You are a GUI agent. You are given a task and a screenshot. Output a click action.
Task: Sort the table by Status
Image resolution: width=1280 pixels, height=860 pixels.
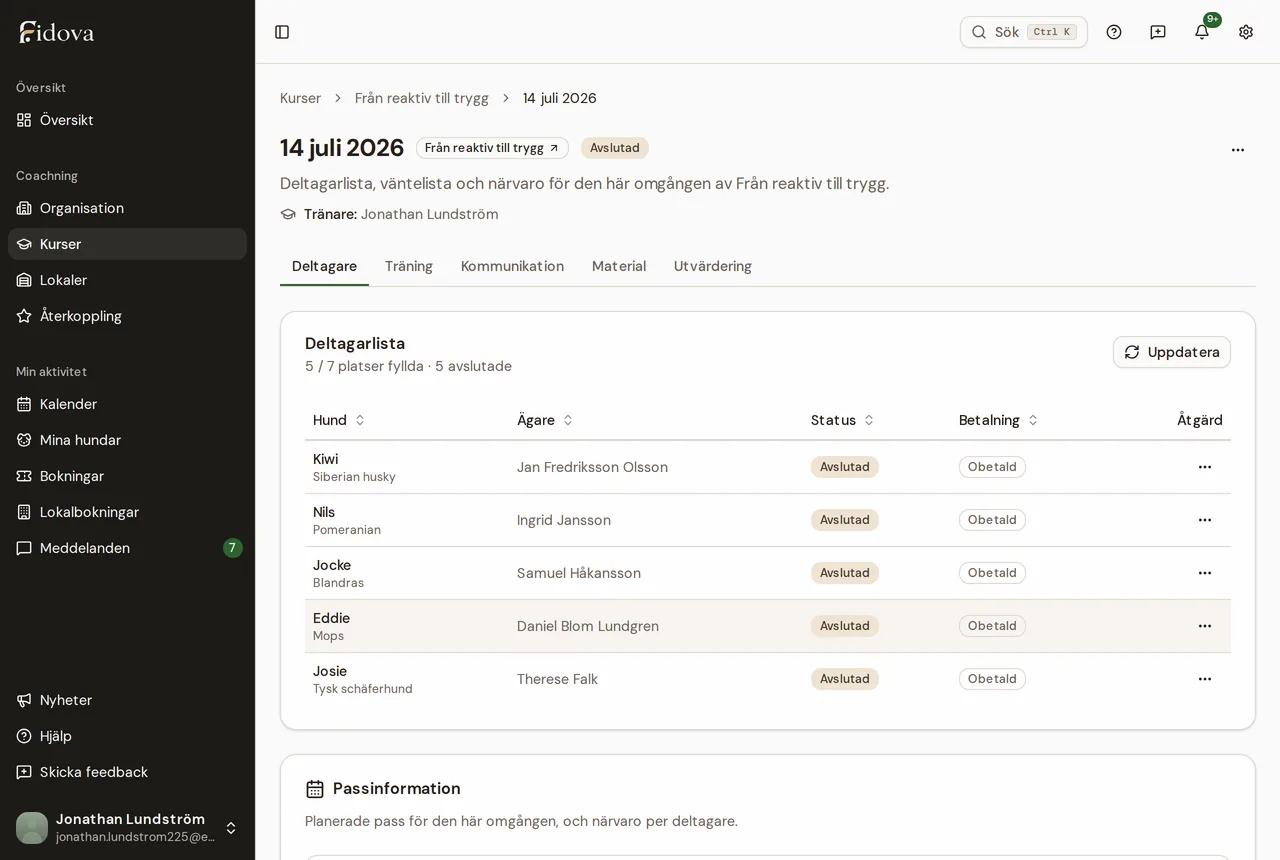point(842,420)
